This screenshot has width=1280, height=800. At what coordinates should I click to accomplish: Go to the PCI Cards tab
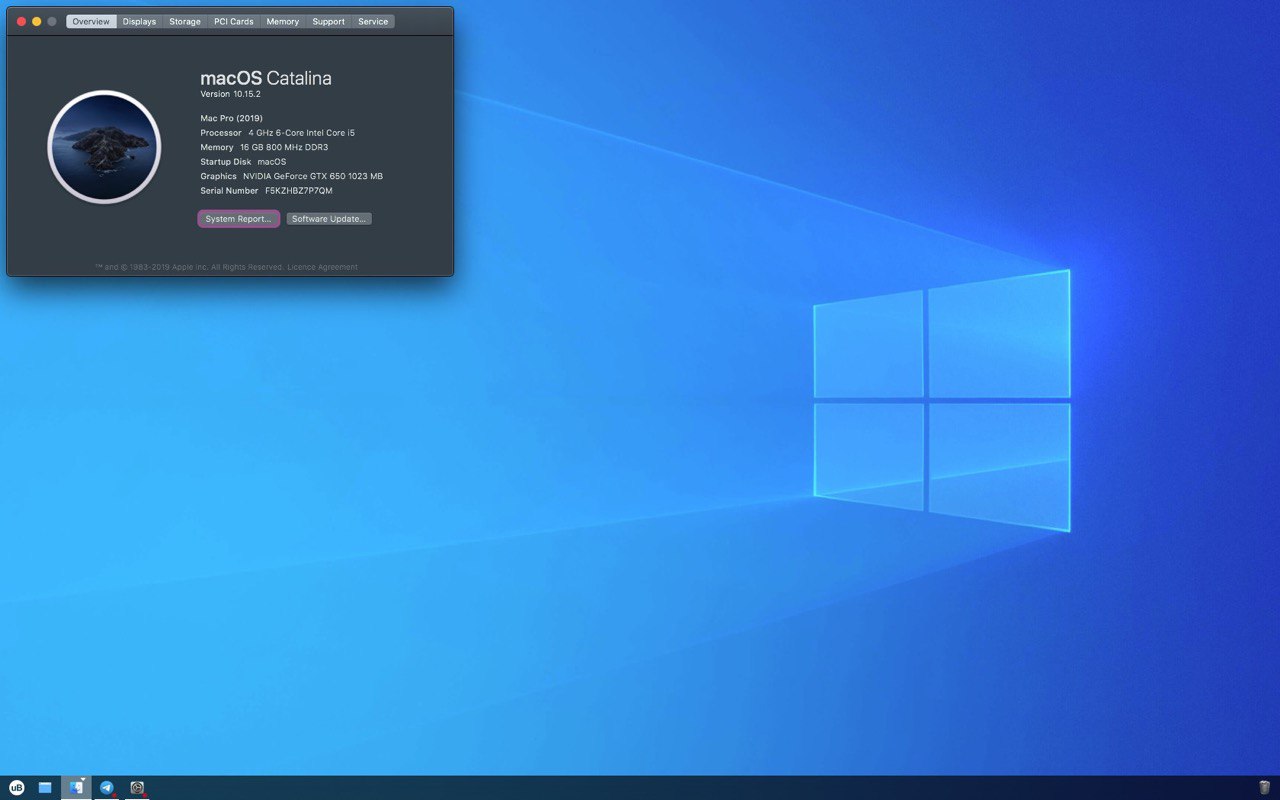[234, 21]
